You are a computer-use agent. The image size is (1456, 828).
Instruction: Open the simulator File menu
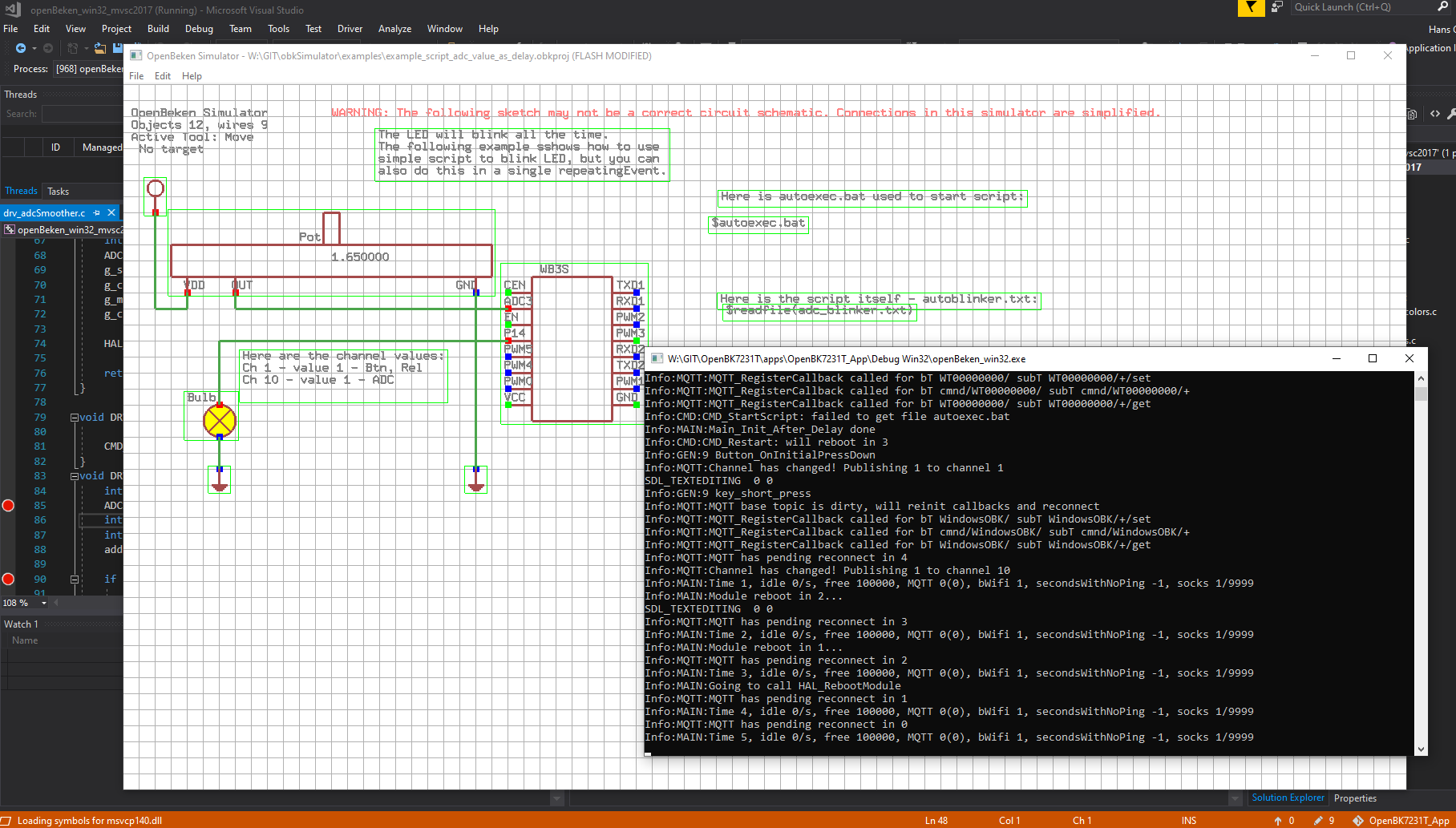pyautogui.click(x=136, y=76)
